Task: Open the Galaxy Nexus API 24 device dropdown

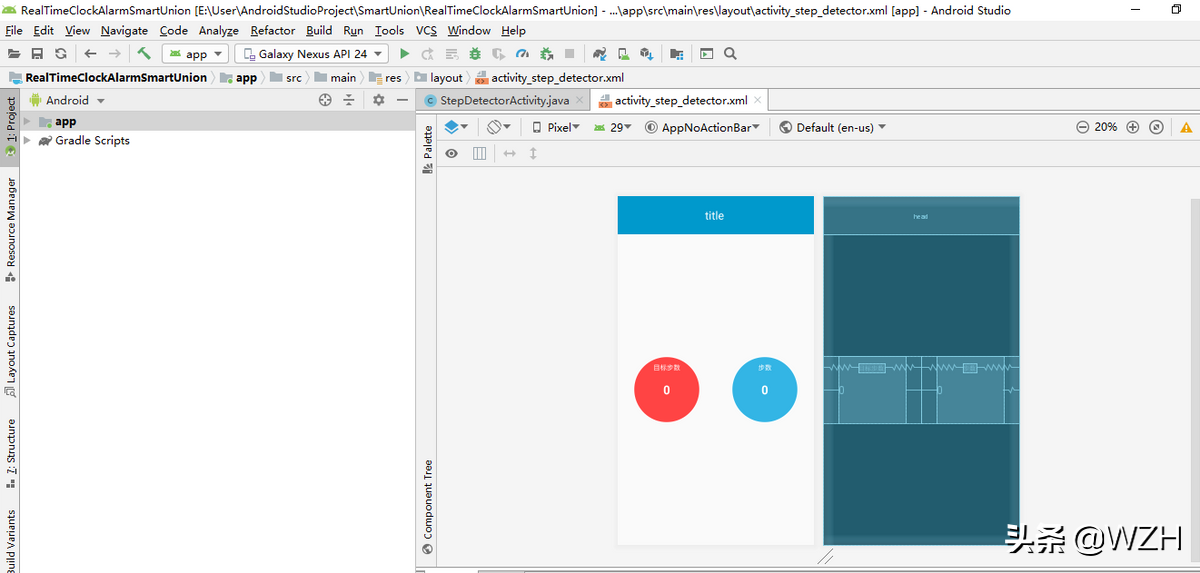Action: [311, 54]
